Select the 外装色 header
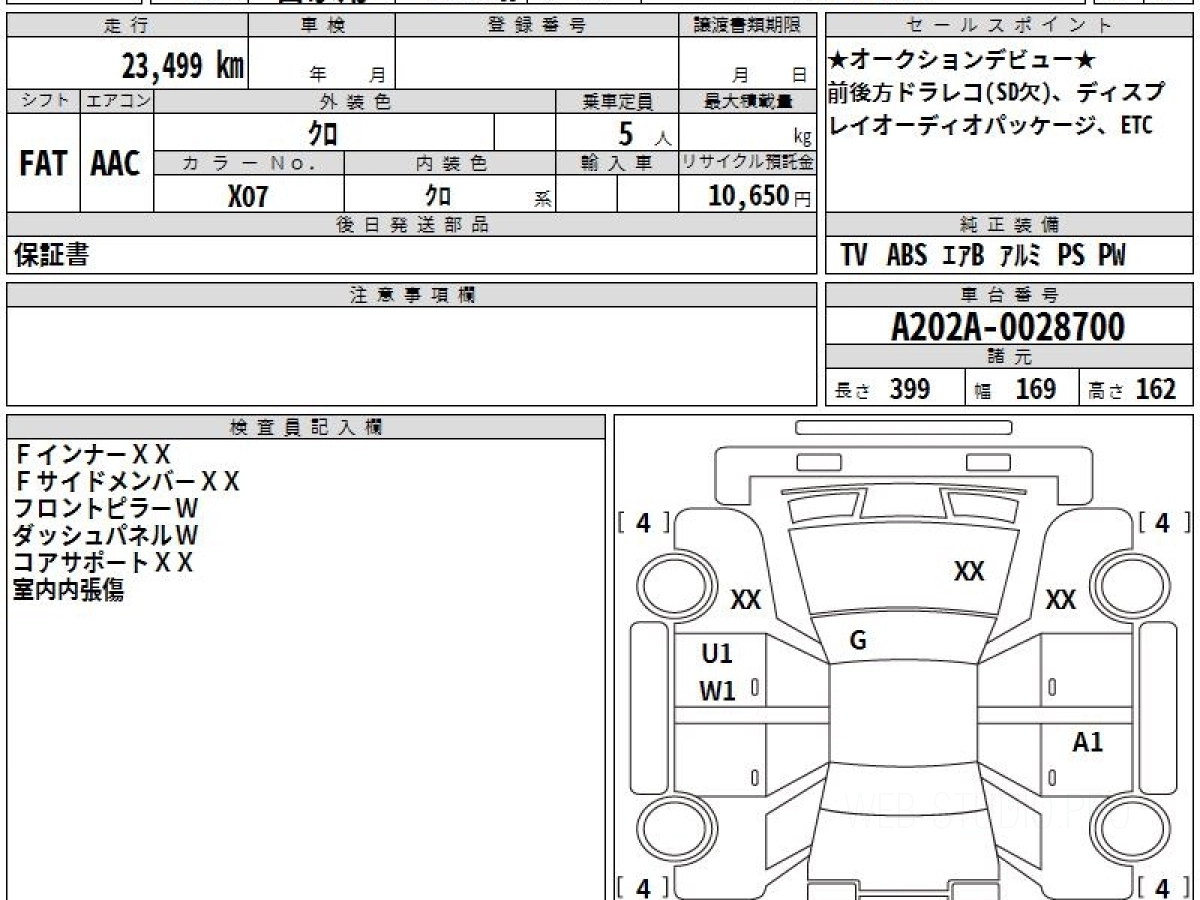Viewport: 1200px width, 900px height. (x=355, y=101)
